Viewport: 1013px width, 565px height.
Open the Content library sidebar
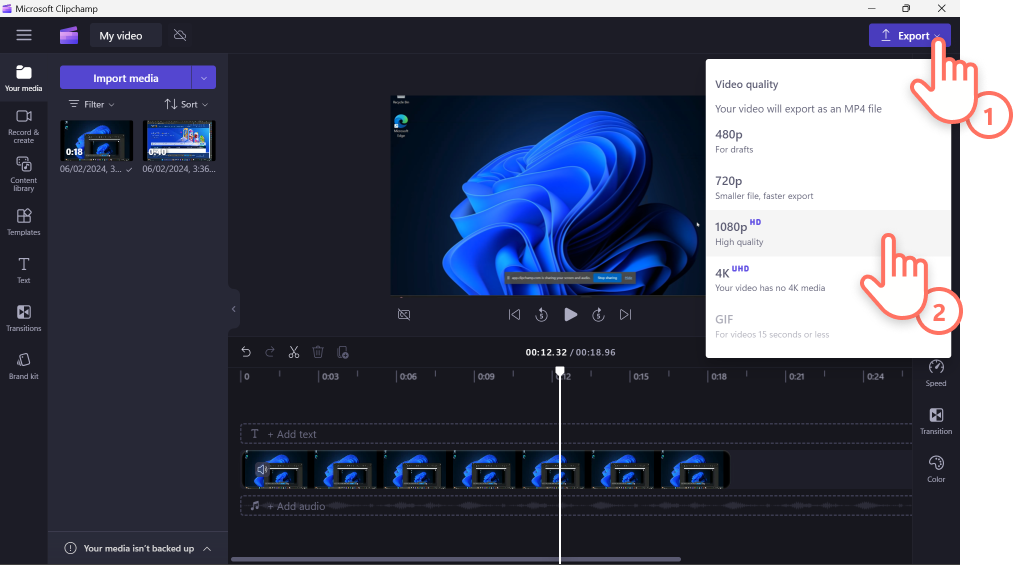coord(23,173)
